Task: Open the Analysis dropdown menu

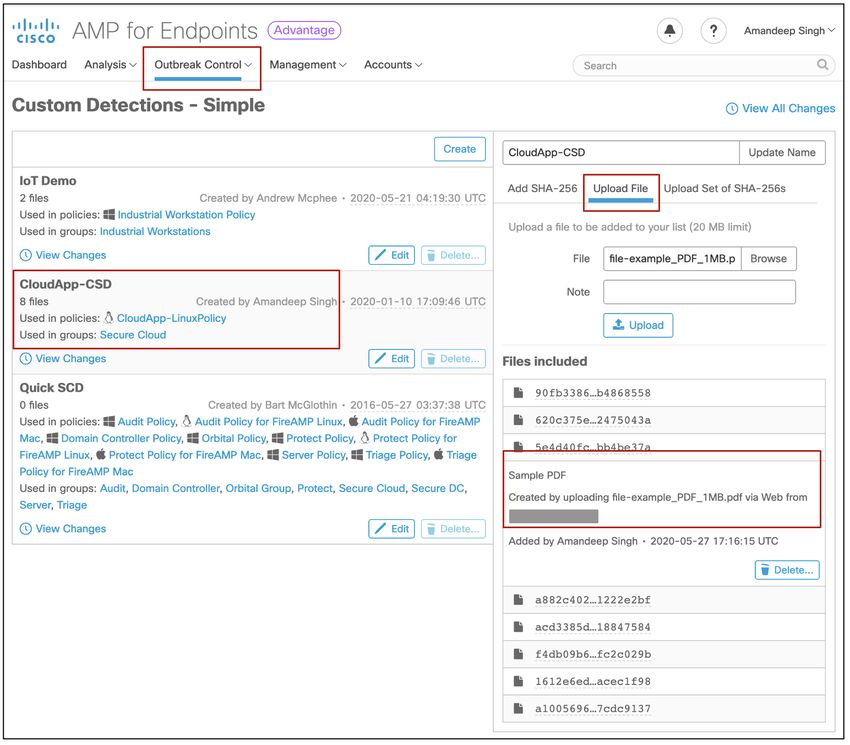Action: pos(110,65)
